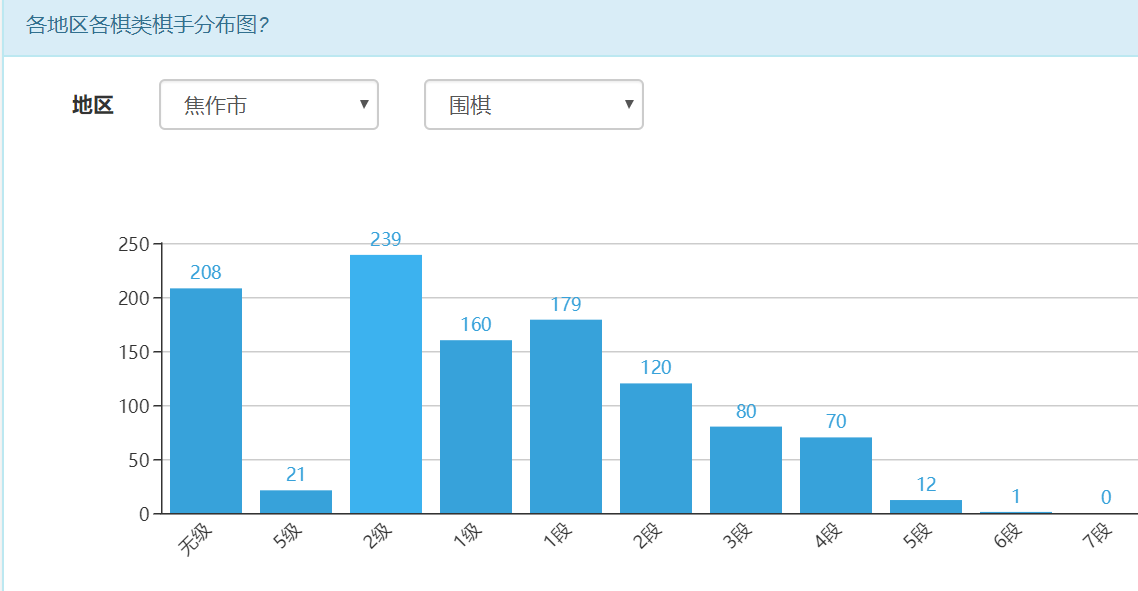This screenshot has width=1138, height=591.
Task: Click the 179 label above 1段
Action: click(566, 305)
